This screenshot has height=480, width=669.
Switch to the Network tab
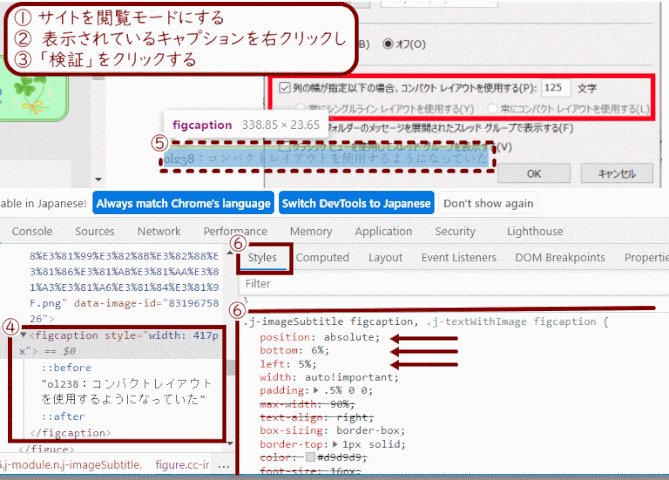(159, 231)
